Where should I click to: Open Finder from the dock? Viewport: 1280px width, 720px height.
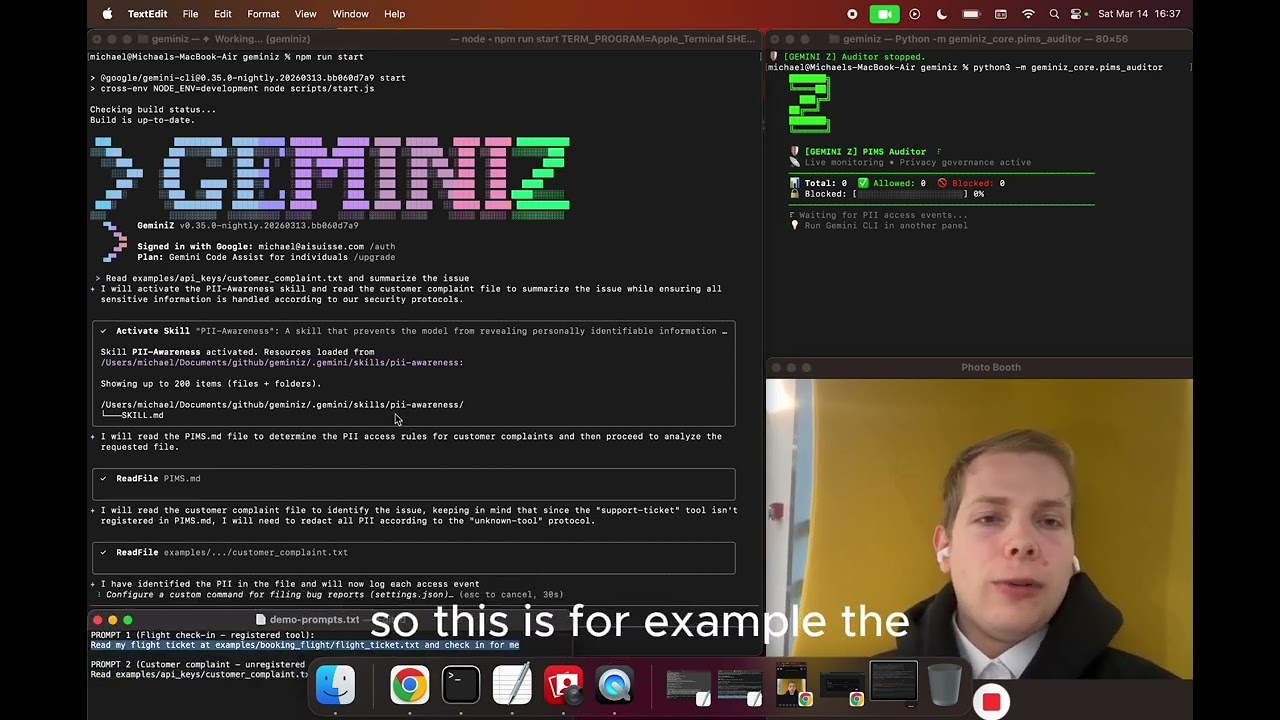tap(335, 685)
